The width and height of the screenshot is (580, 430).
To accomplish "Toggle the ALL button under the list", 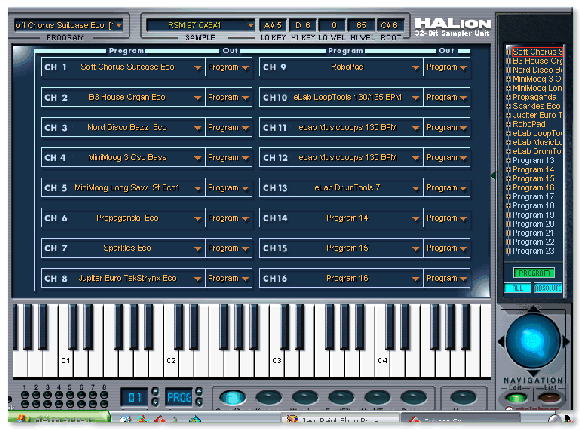I will (x=517, y=288).
